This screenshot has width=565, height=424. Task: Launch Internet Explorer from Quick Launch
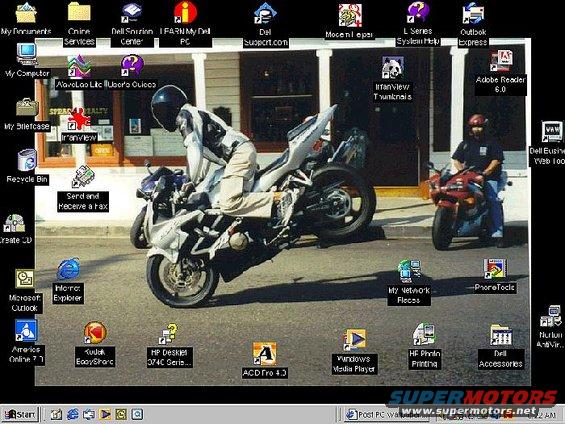72,415
